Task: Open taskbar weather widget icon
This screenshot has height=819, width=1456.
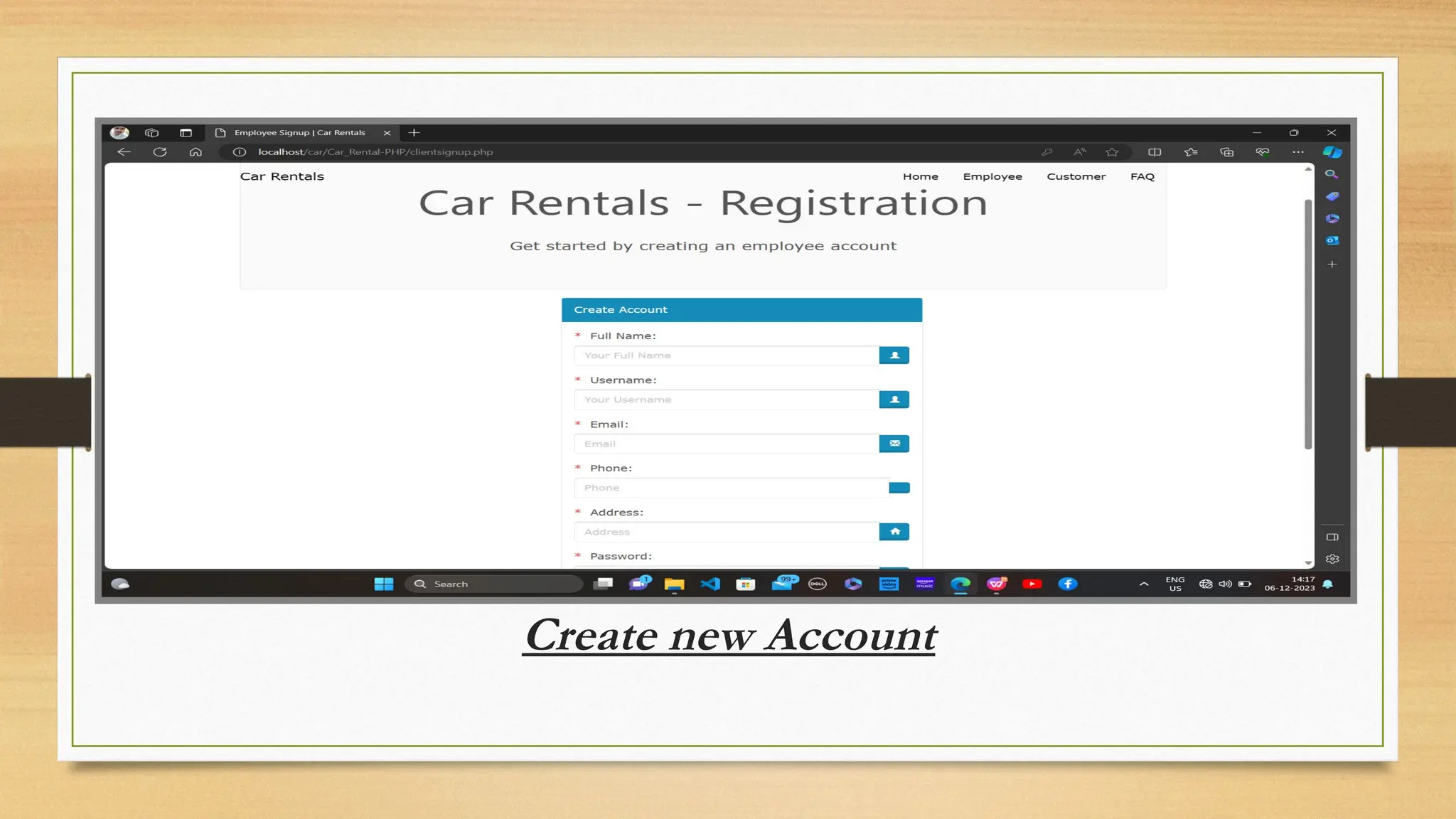Action: pyautogui.click(x=120, y=584)
